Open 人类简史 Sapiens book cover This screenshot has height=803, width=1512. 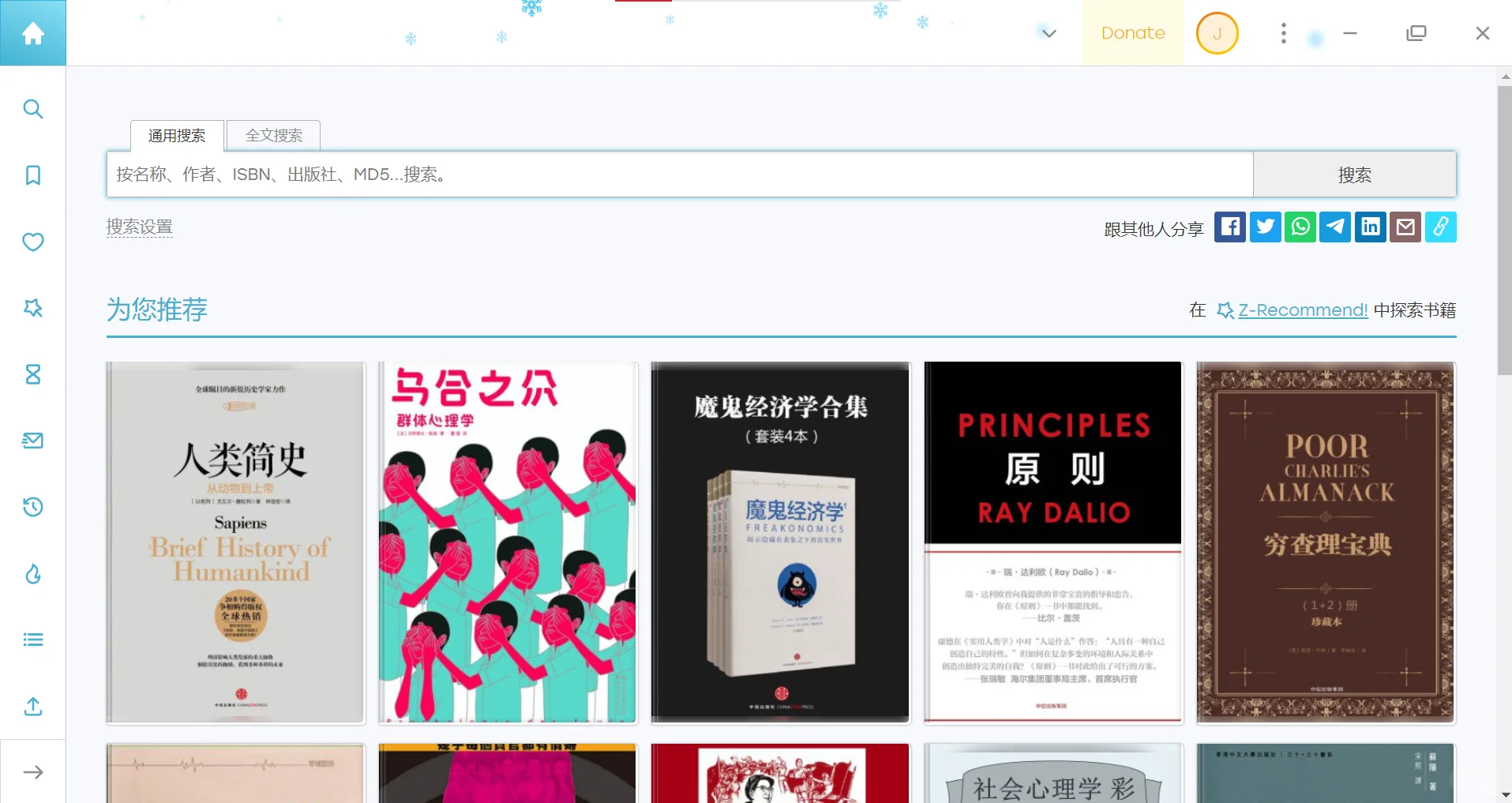tap(236, 542)
